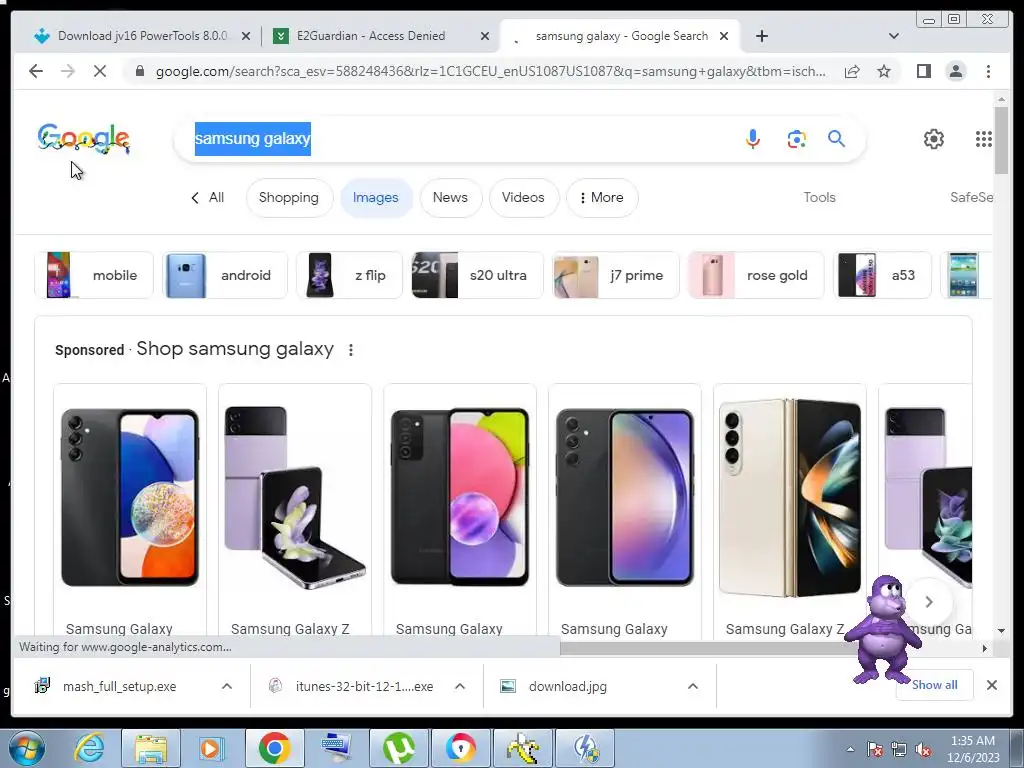Open uTorrent from the taskbar
The image size is (1024, 768).
(398, 748)
